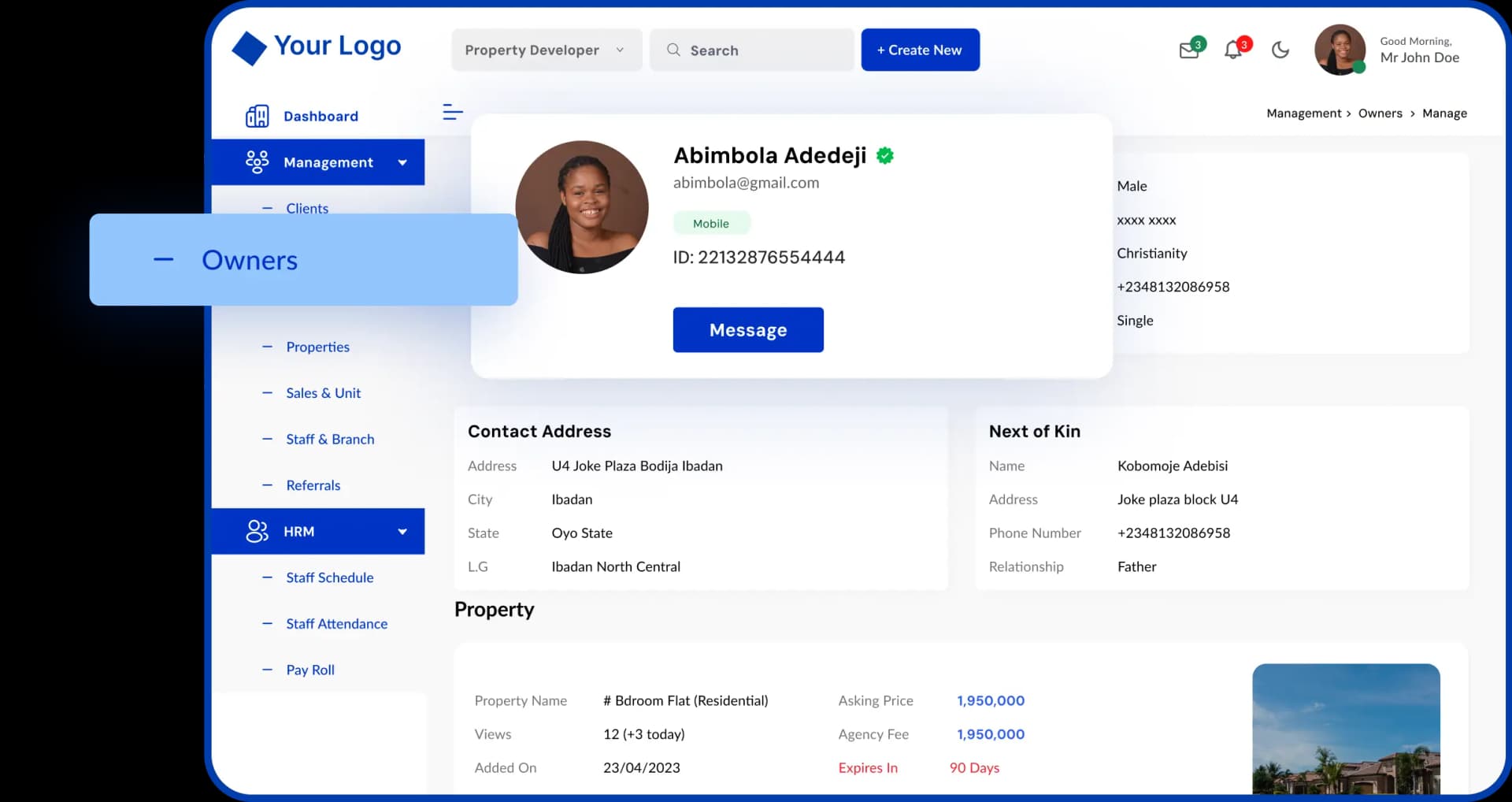Click Mr John Doe's profile avatar

(1340, 50)
